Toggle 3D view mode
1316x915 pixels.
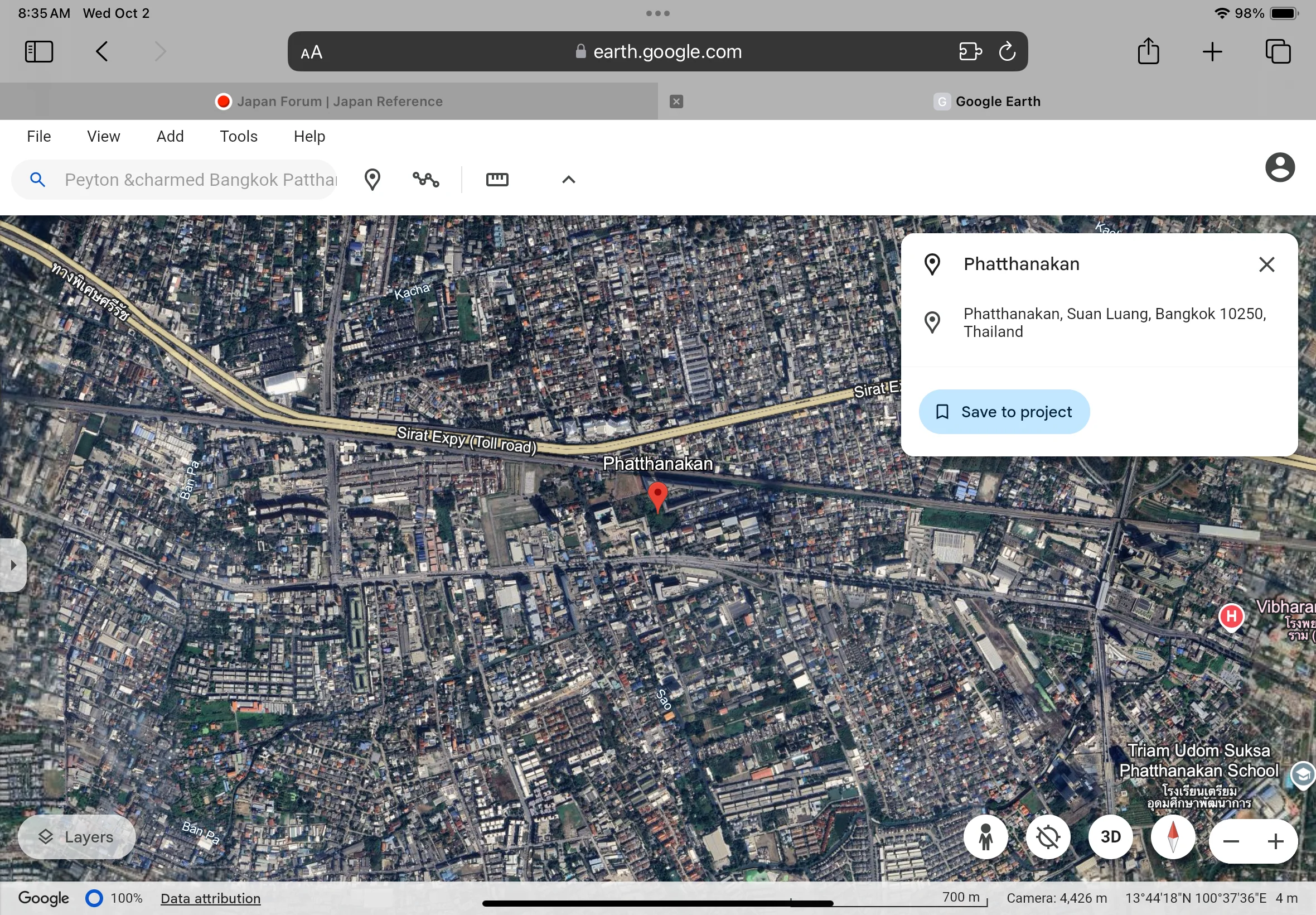pyautogui.click(x=1110, y=837)
